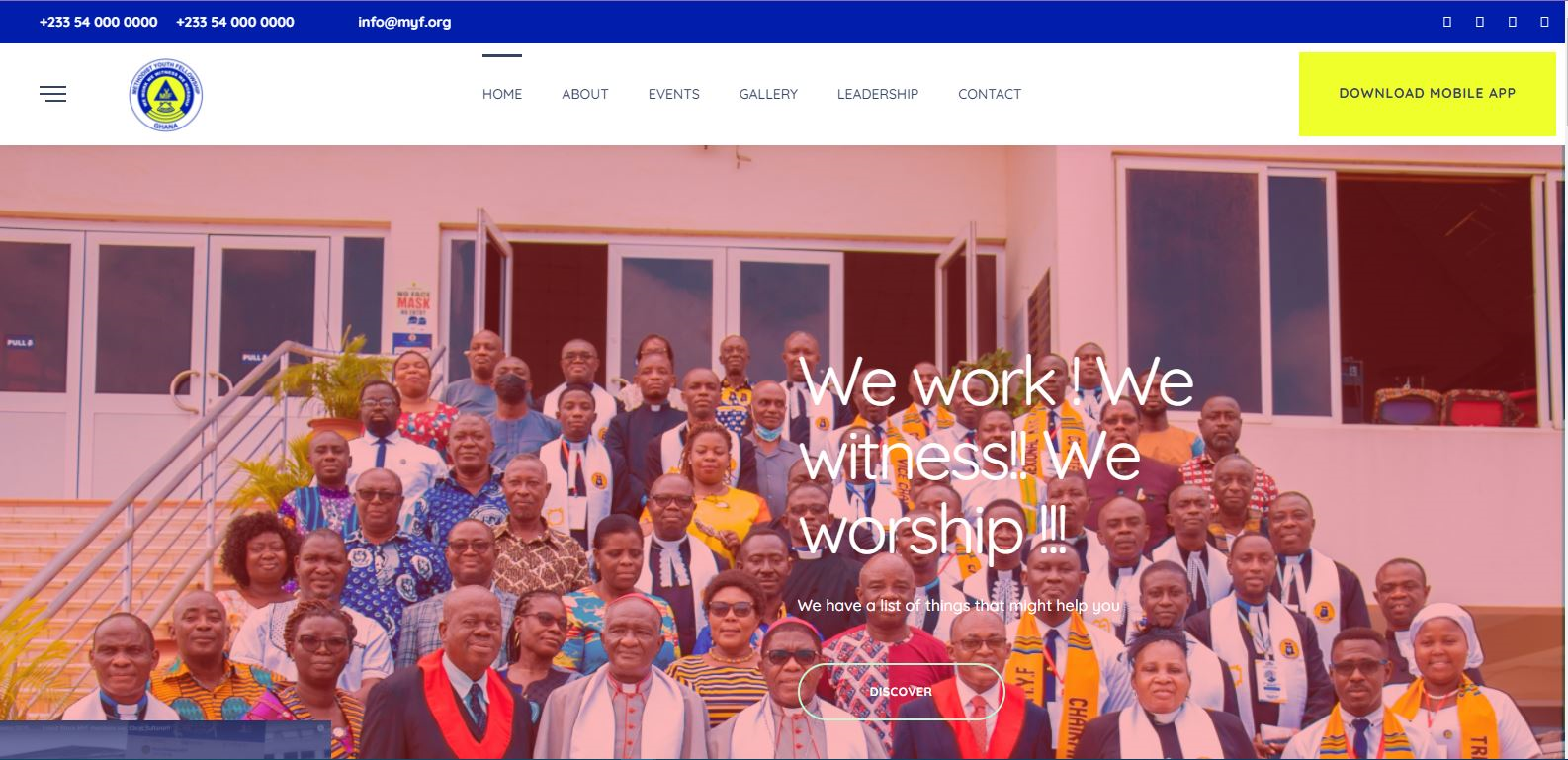
Task: Navigate to EVENTS
Action: coord(674,94)
